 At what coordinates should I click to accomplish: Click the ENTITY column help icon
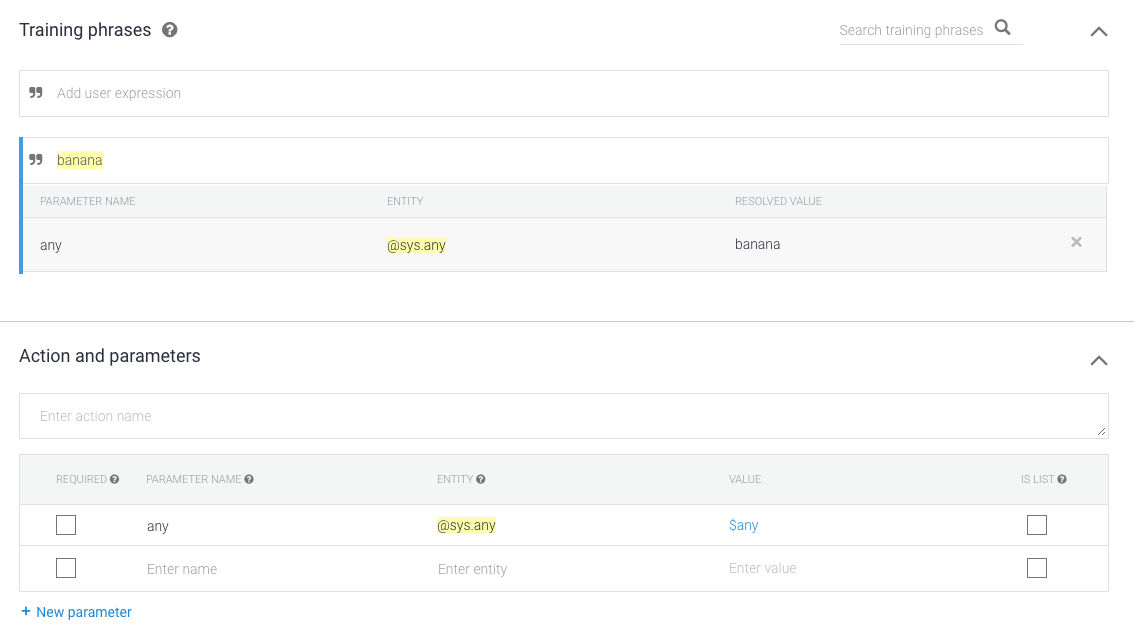click(x=481, y=479)
